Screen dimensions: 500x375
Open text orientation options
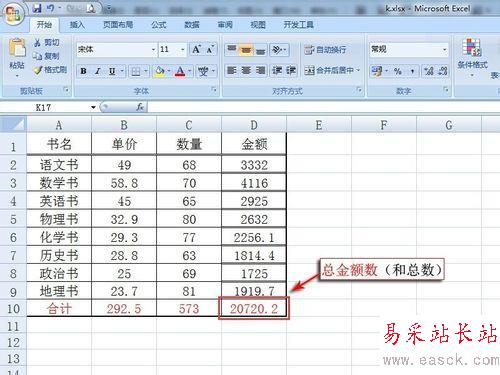[279, 50]
